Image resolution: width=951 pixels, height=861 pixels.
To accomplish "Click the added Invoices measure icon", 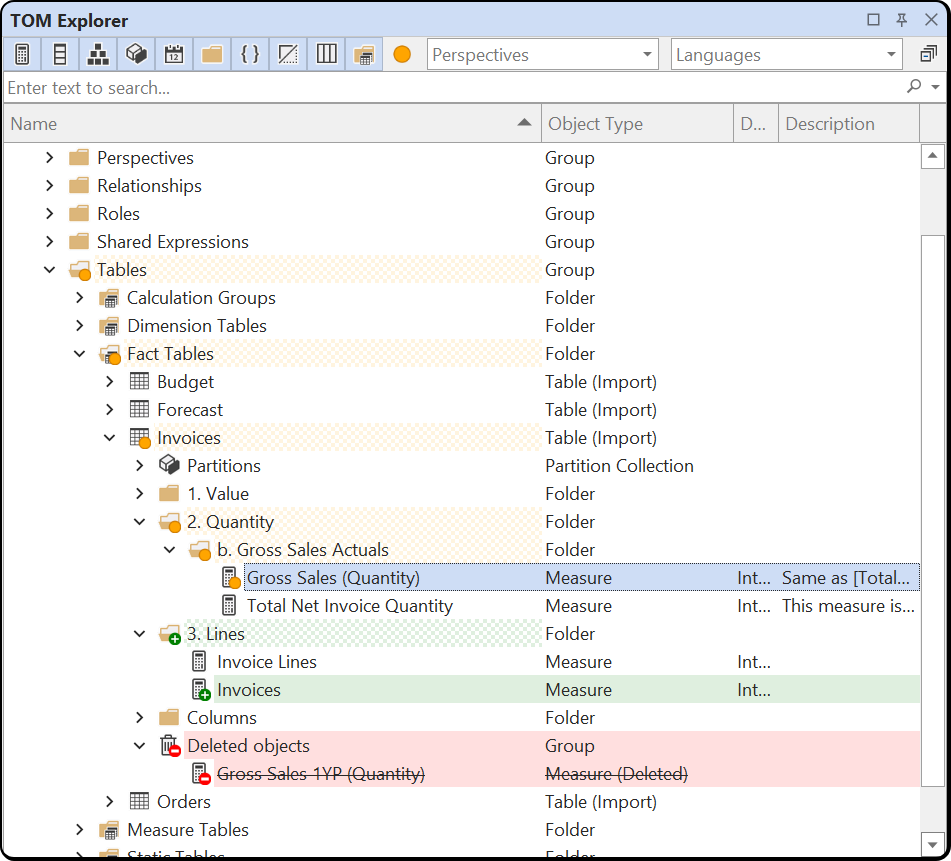I will point(201,690).
